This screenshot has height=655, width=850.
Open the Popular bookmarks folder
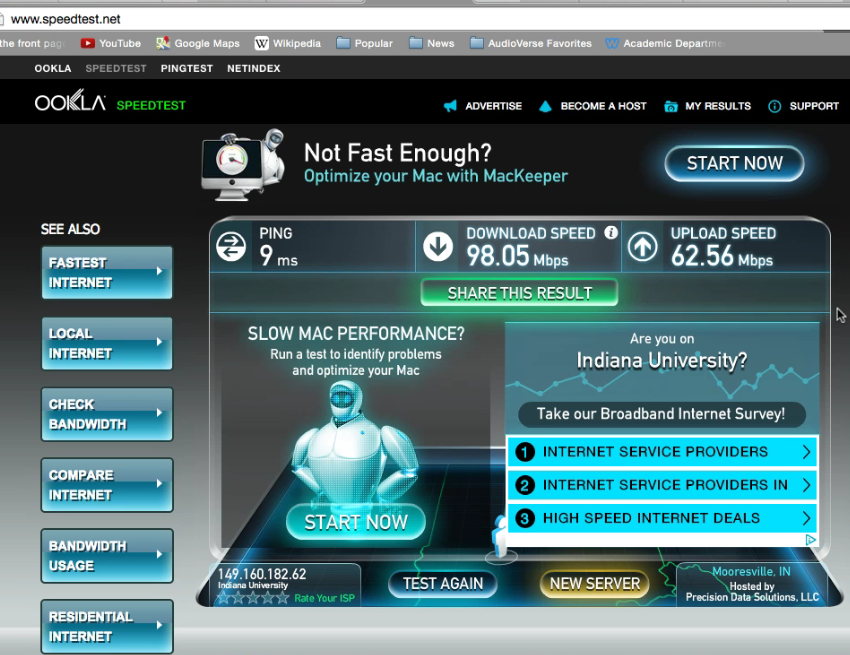[x=364, y=43]
